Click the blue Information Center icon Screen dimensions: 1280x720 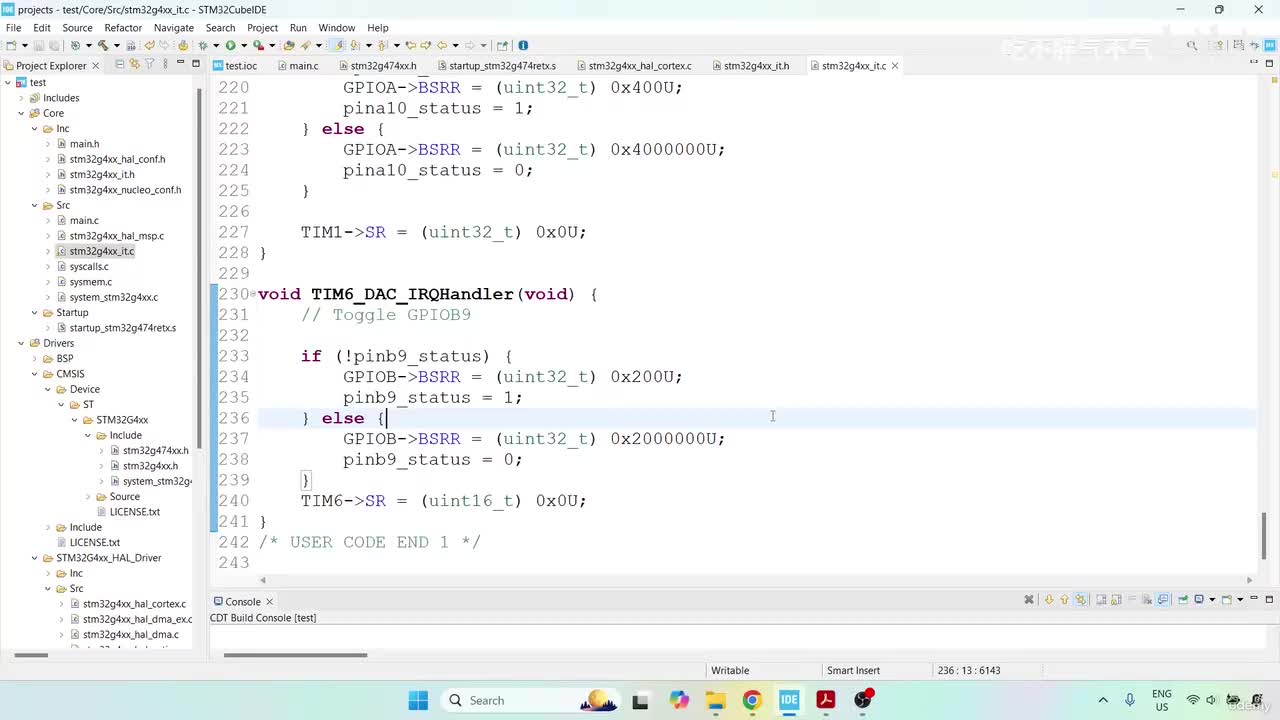[x=523, y=45]
